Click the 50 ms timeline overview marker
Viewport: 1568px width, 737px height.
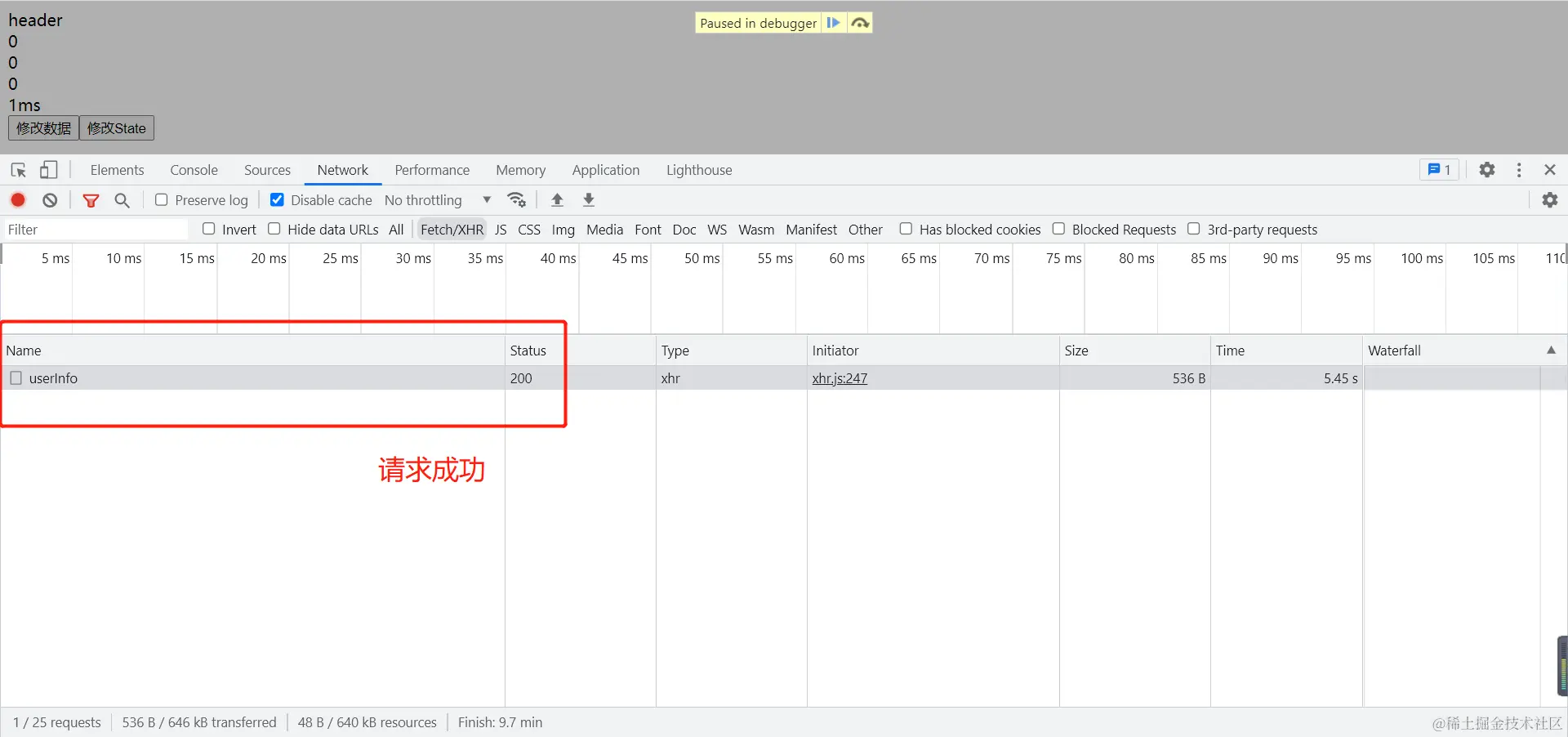click(x=702, y=258)
